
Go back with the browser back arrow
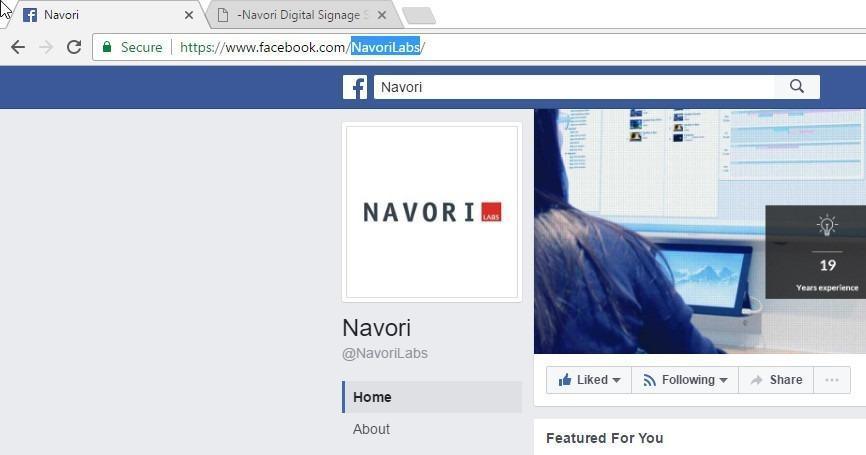coord(18,47)
